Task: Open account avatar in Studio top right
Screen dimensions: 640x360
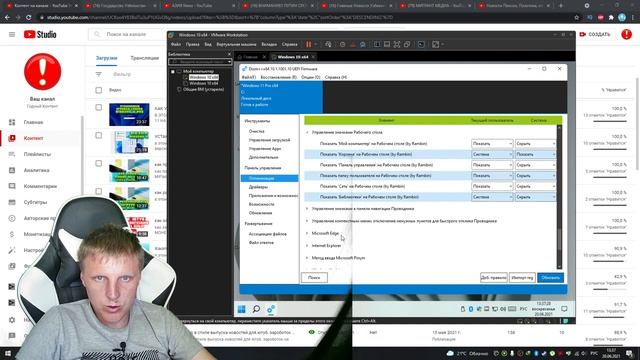Action: (627, 34)
